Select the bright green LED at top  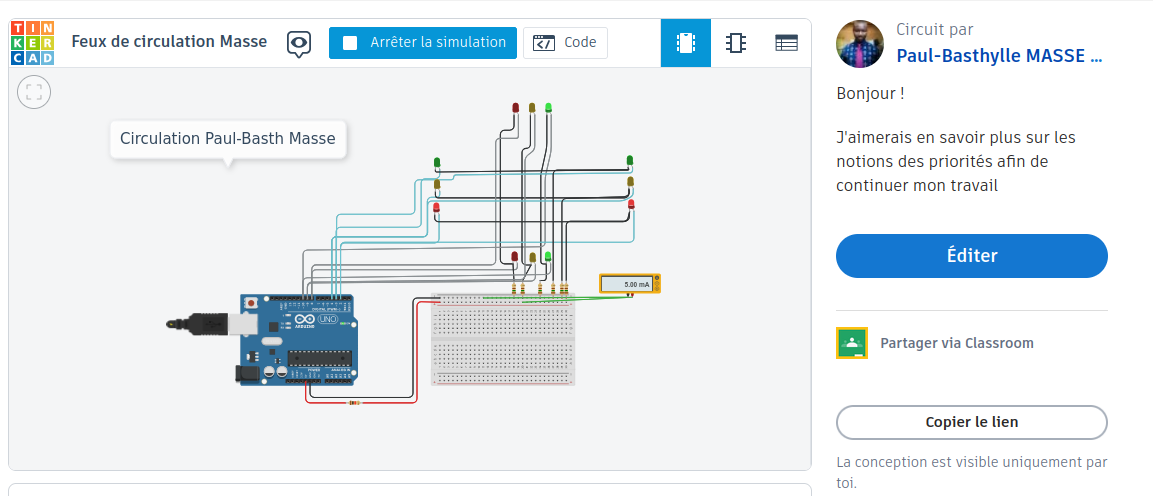(x=548, y=107)
